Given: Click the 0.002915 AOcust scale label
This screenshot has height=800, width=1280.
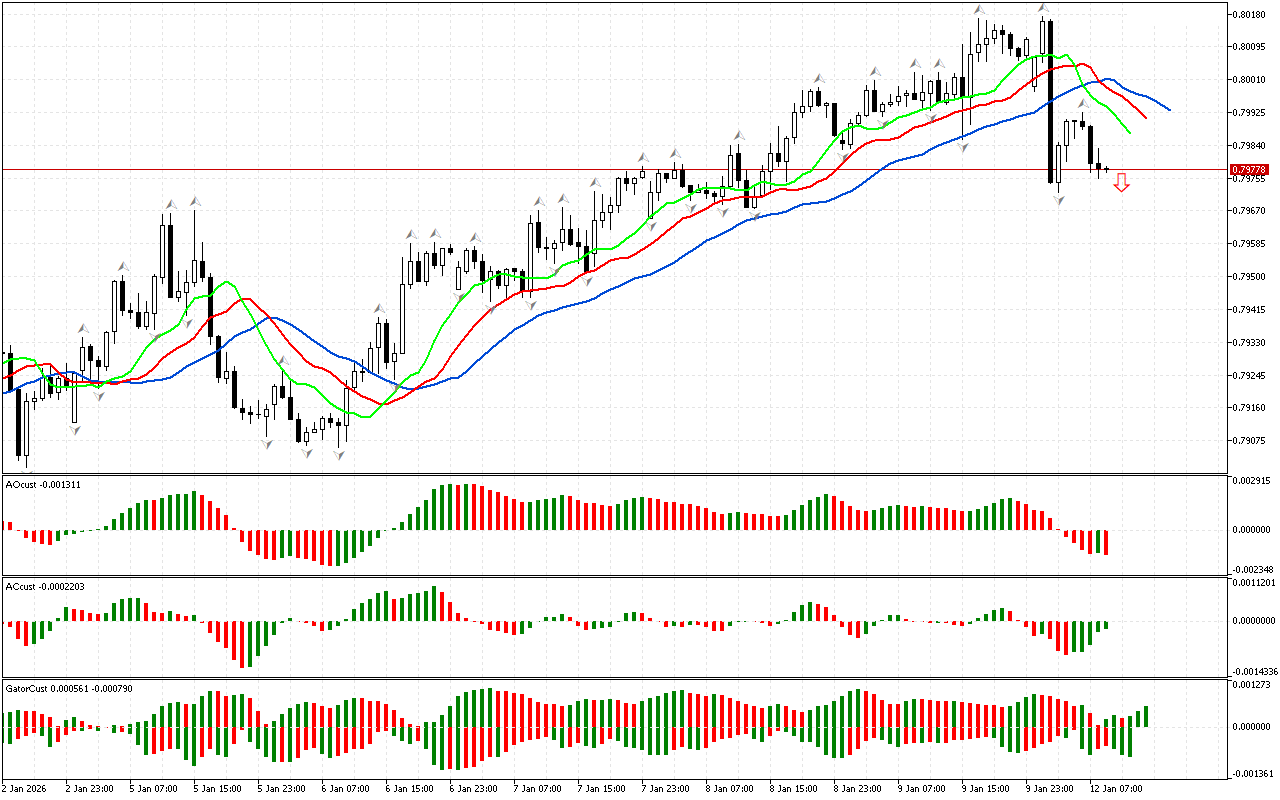Looking at the screenshot, I should 1251,481.
